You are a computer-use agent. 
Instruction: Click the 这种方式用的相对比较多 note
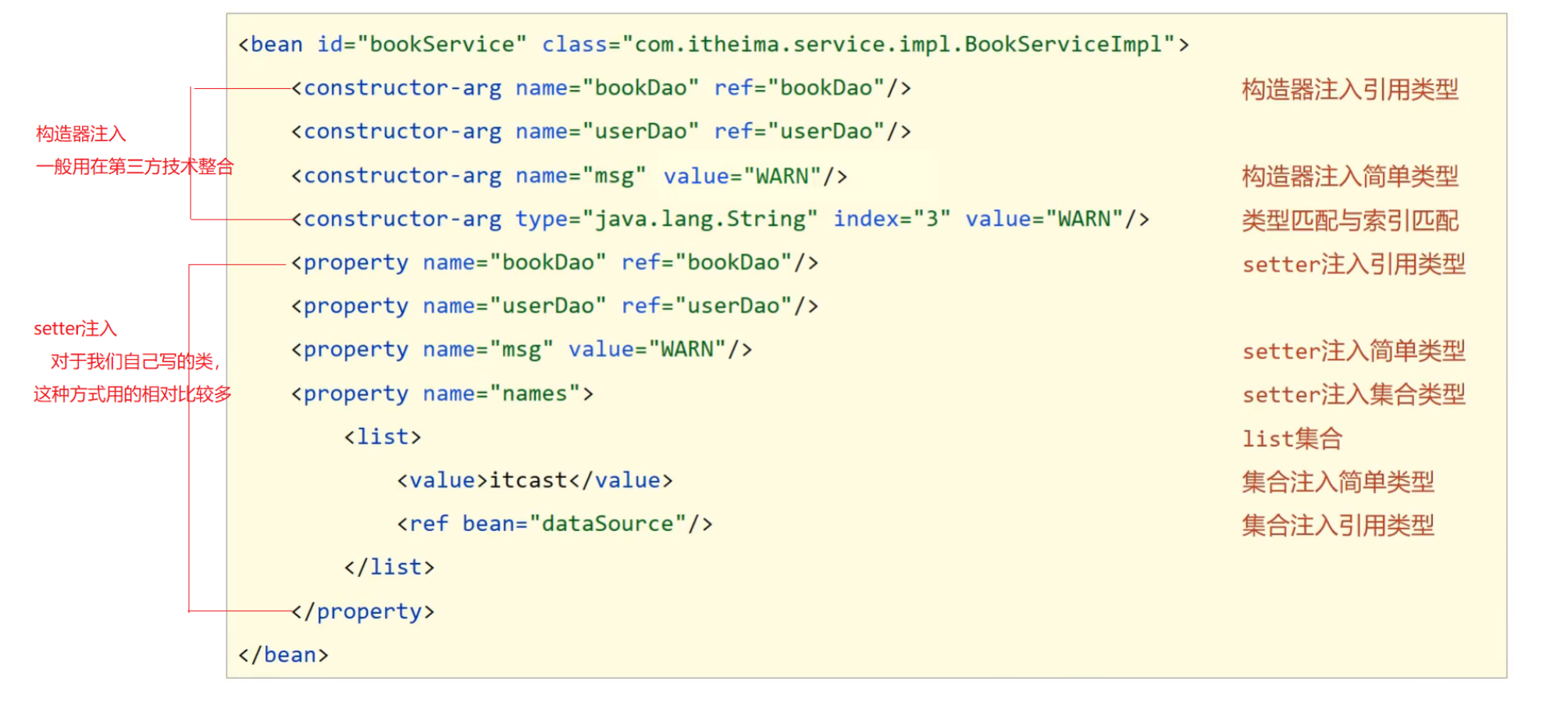point(133,394)
